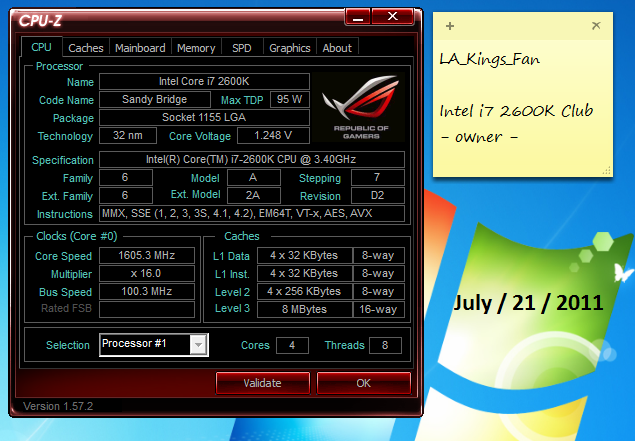Select the Memory tab
635x441 pixels.
(x=196, y=48)
